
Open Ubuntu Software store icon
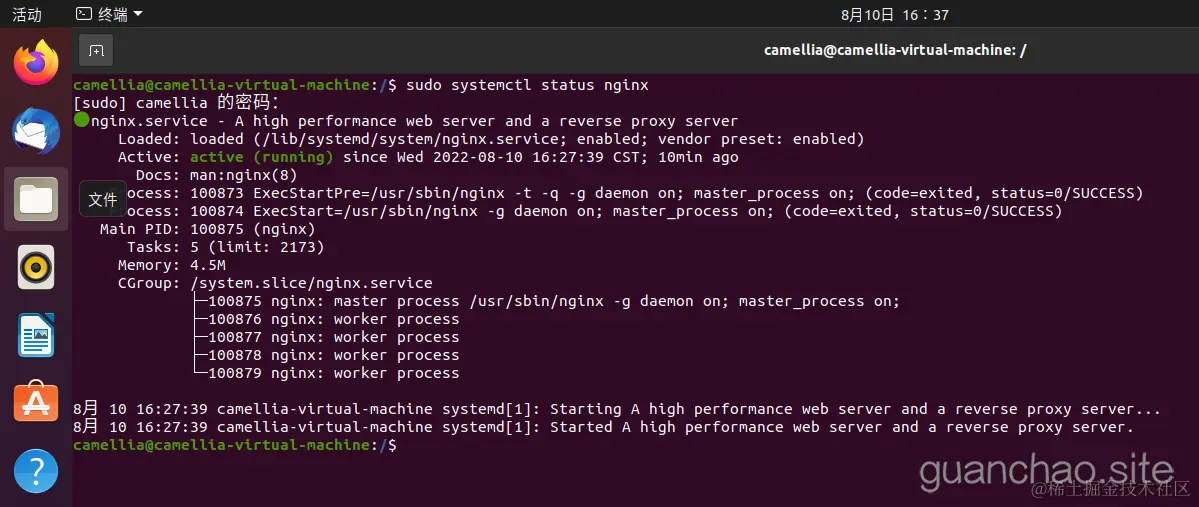point(36,402)
